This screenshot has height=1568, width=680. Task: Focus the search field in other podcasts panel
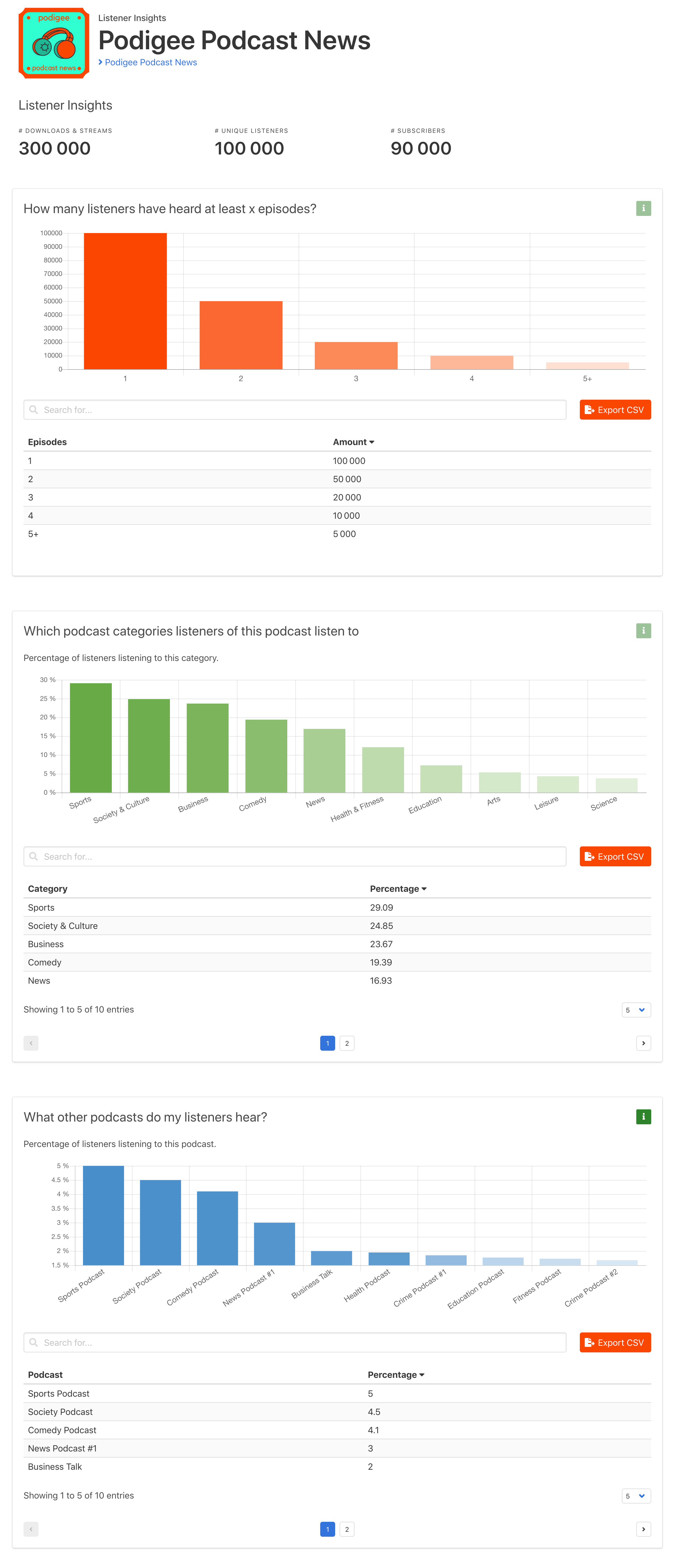tap(295, 1342)
